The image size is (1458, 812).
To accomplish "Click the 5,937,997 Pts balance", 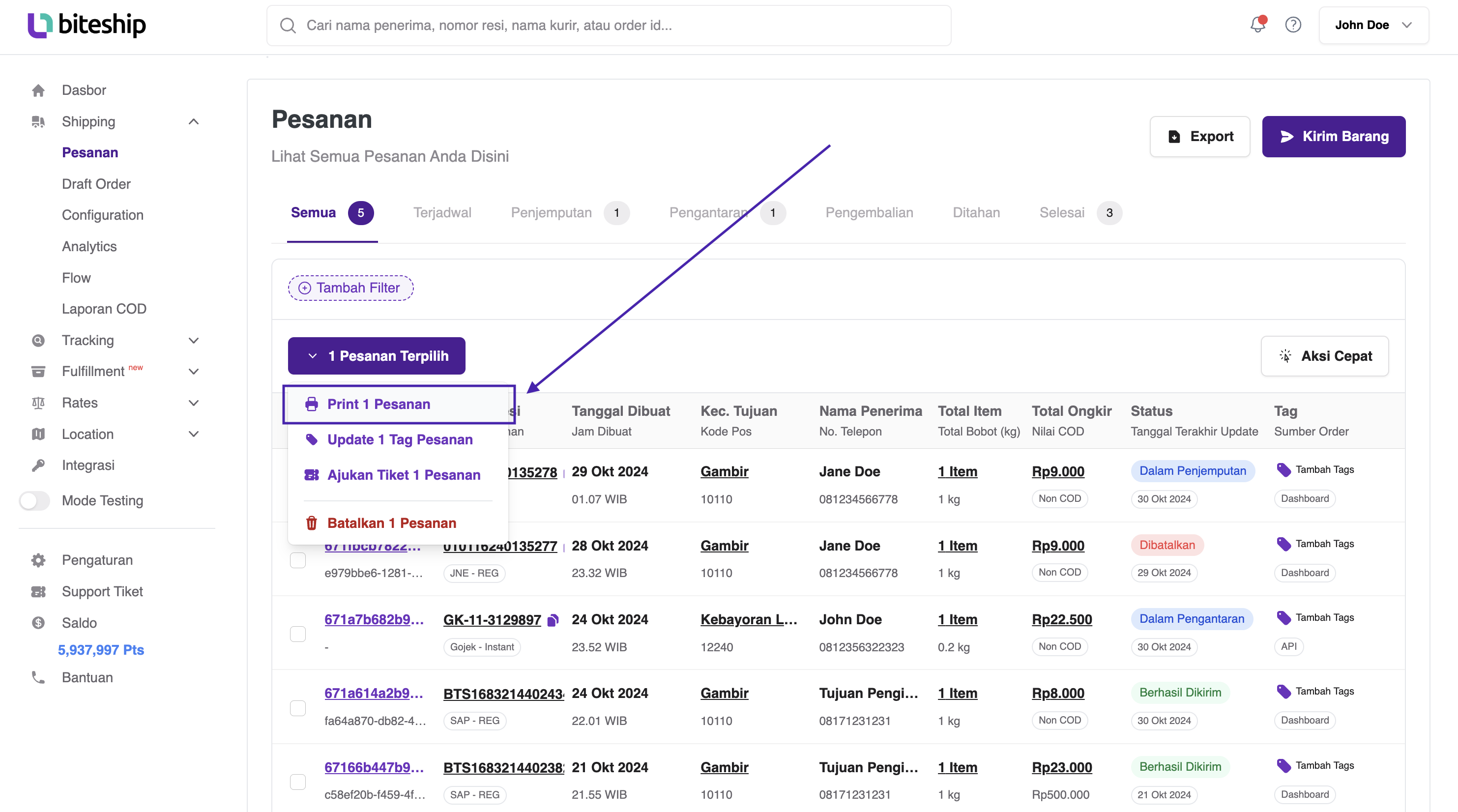I will pyautogui.click(x=101, y=650).
